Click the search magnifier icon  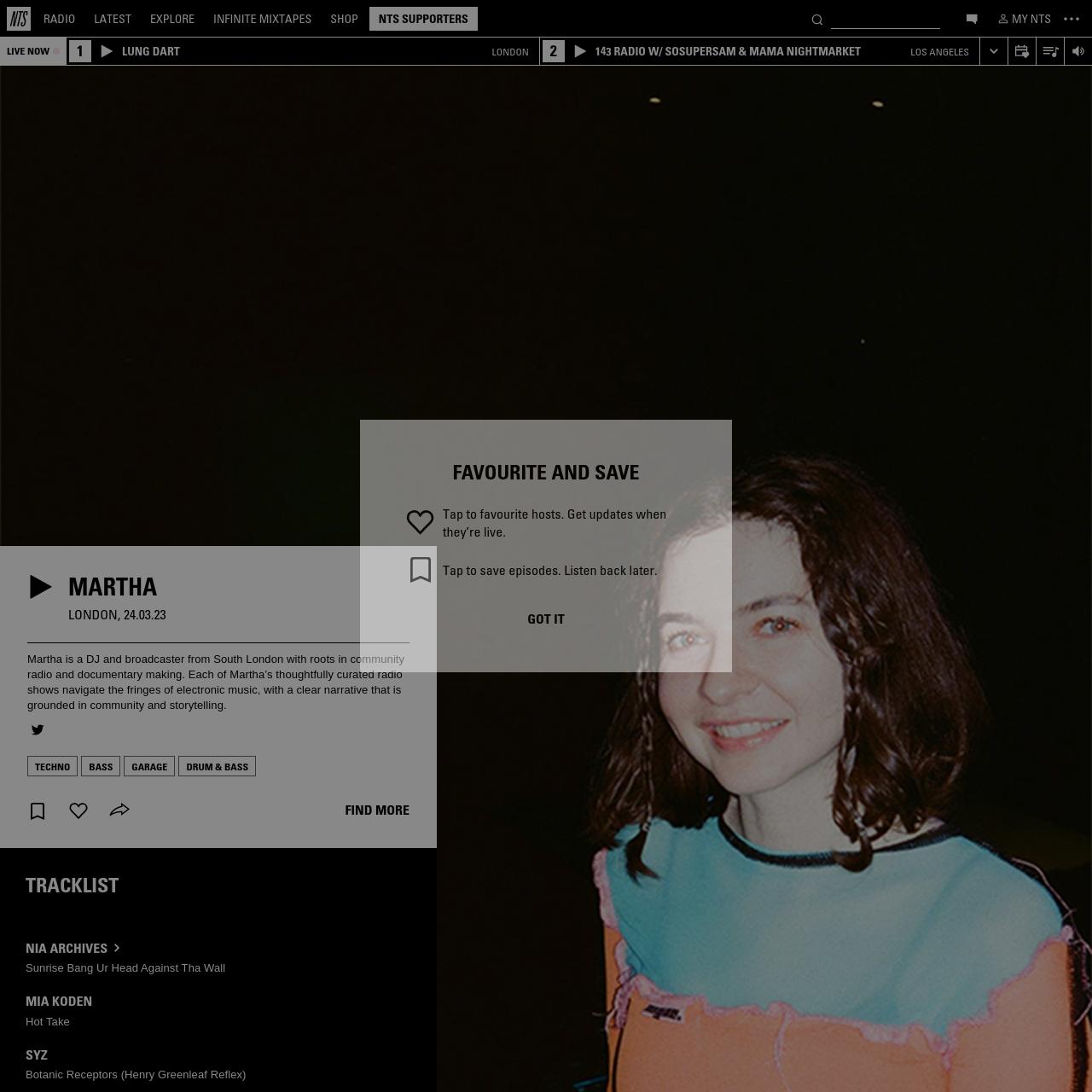(816, 20)
